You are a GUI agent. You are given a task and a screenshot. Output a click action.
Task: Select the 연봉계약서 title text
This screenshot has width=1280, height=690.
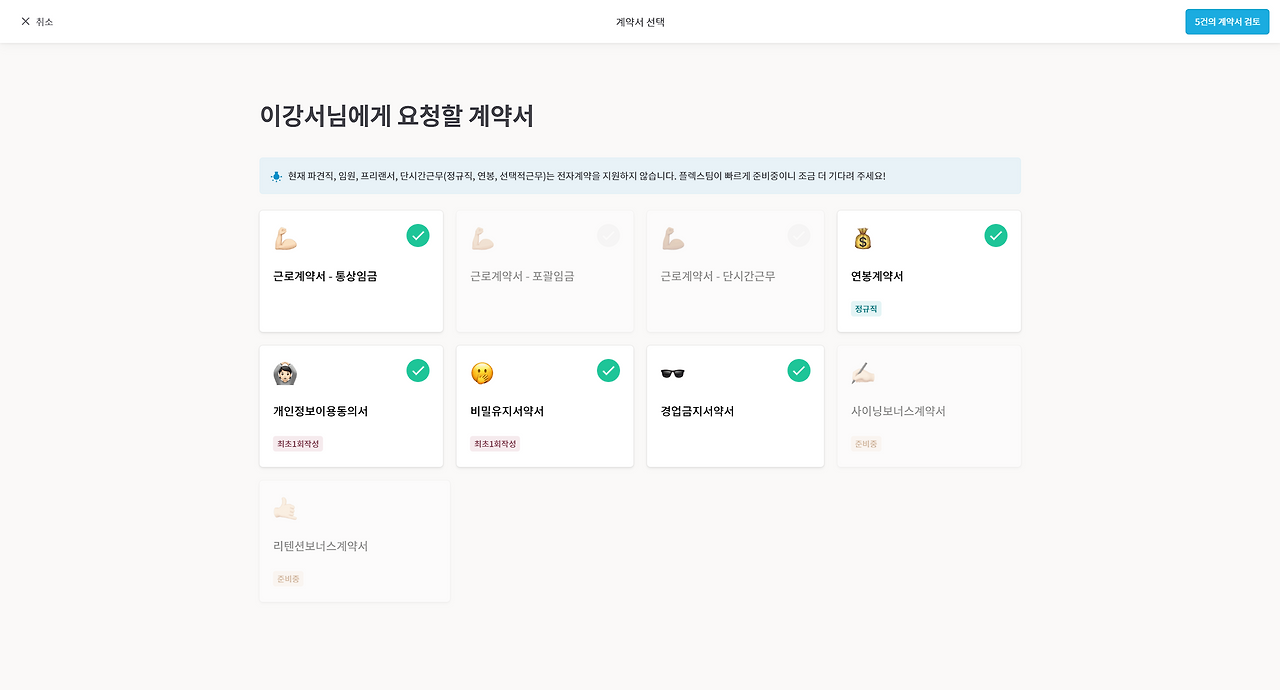click(x=877, y=276)
